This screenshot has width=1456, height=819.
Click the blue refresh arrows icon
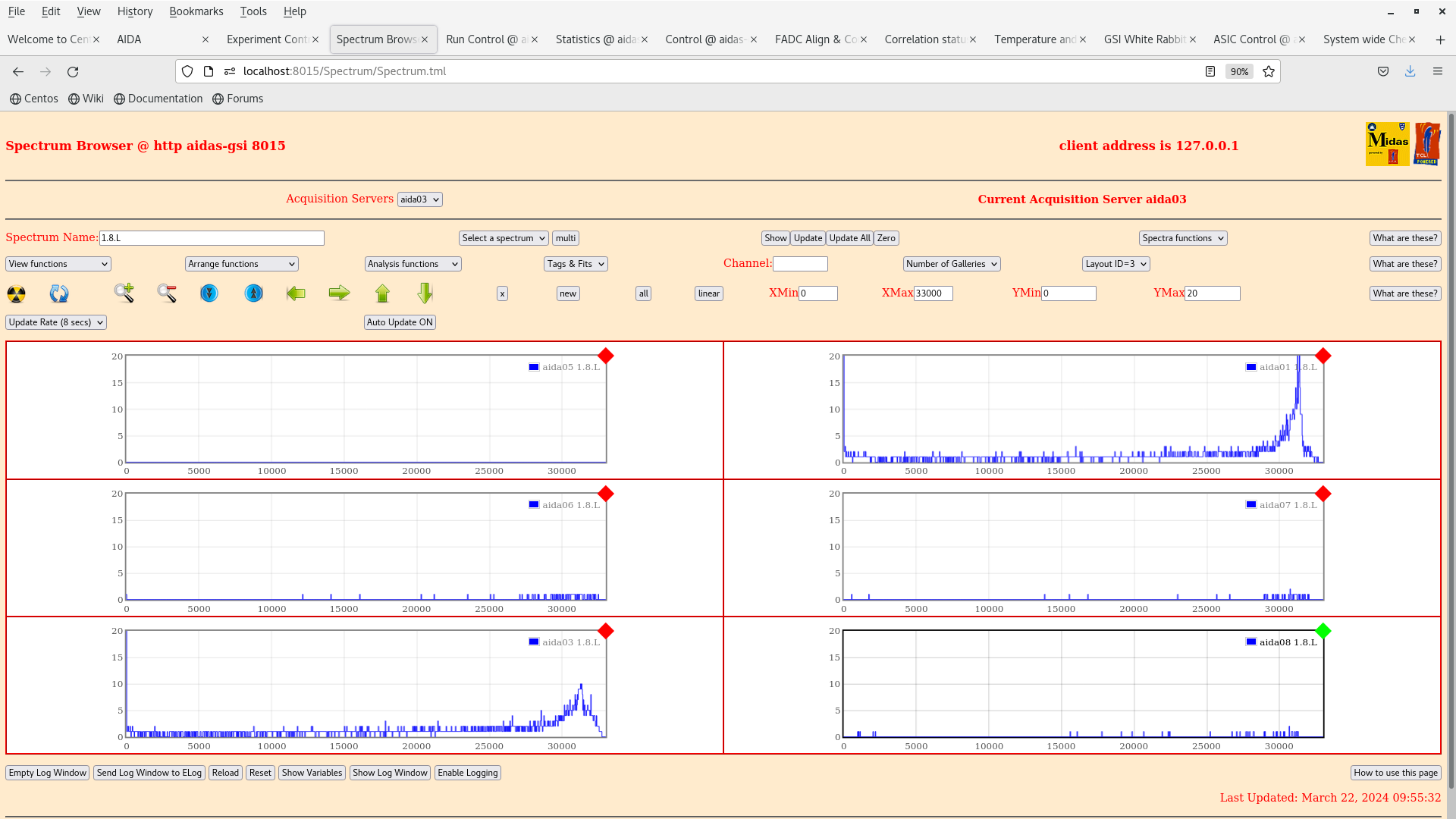[x=59, y=293]
